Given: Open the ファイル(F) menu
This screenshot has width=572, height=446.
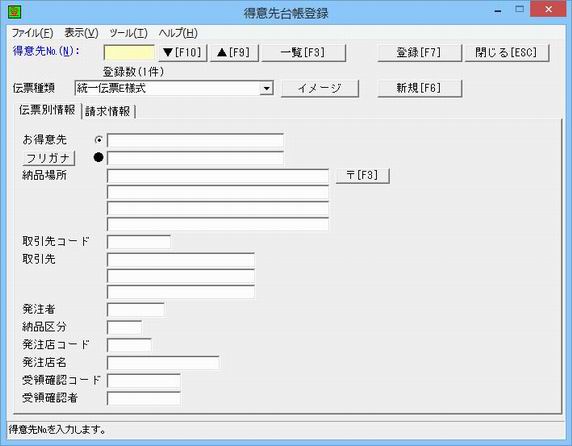Looking at the screenshot, I should (32, 33).
